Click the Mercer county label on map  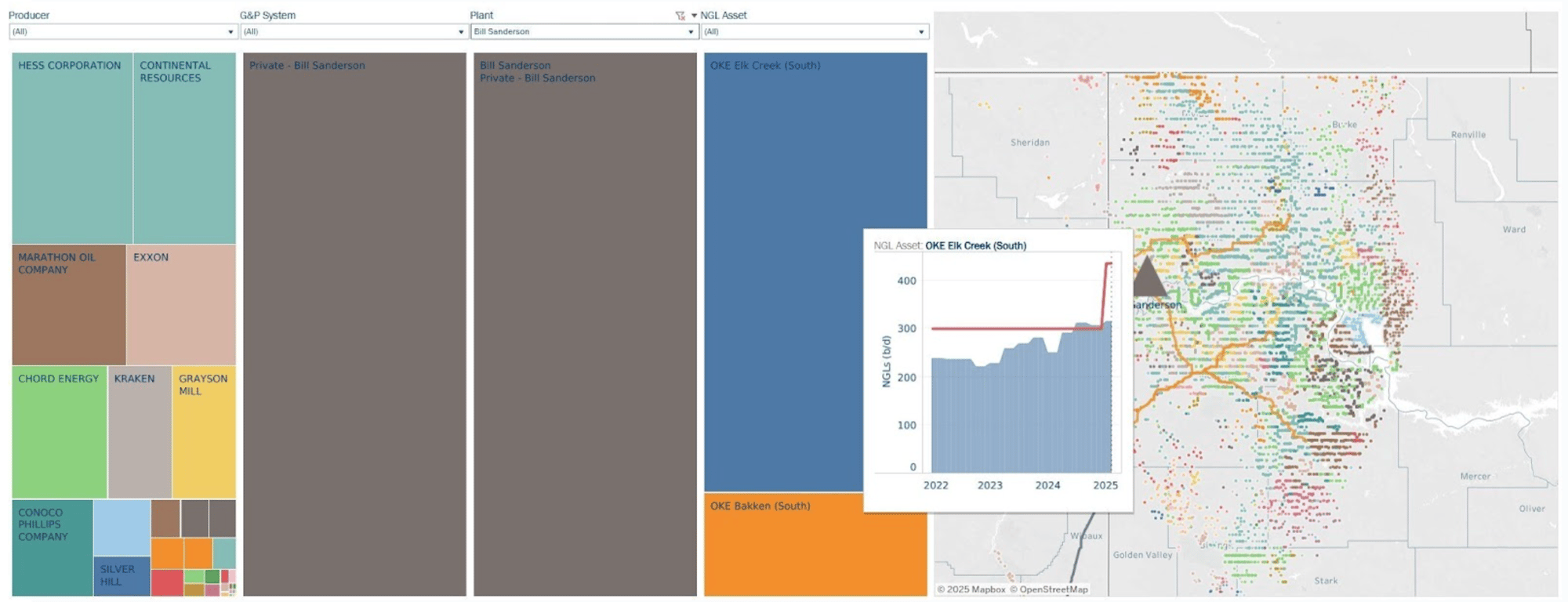click(x=1475, y=477)
